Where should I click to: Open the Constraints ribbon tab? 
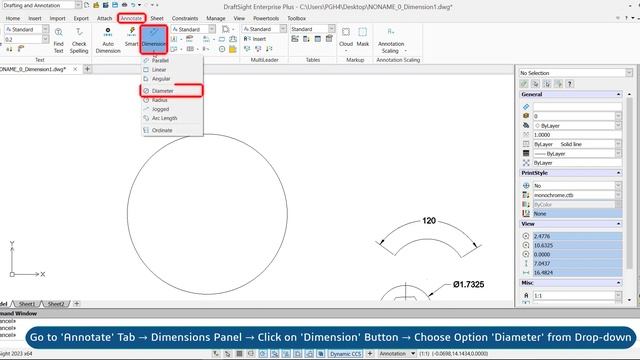pos(184,18)
